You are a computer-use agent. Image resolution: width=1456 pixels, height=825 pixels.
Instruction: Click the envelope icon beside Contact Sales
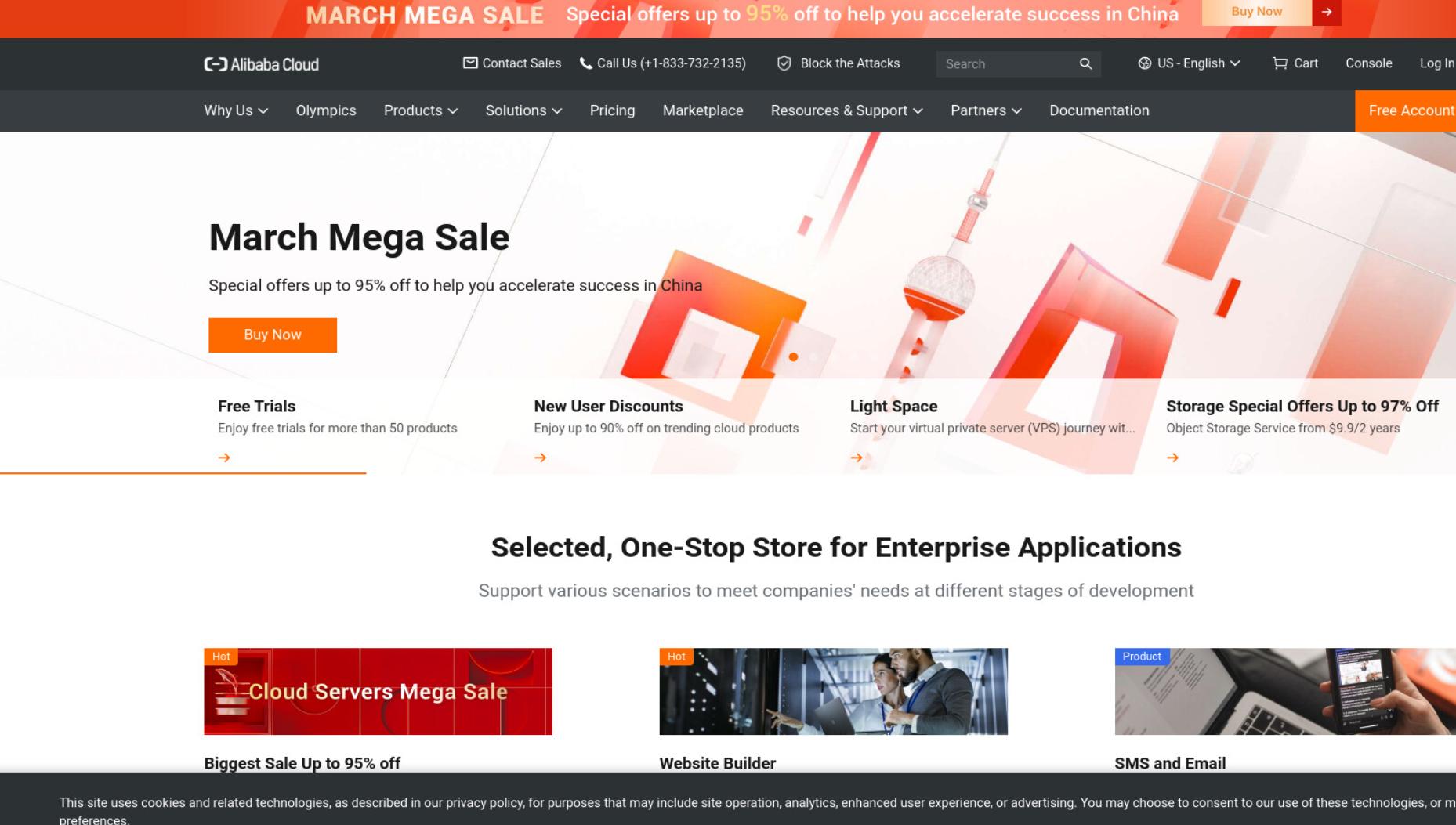point(470,63)
